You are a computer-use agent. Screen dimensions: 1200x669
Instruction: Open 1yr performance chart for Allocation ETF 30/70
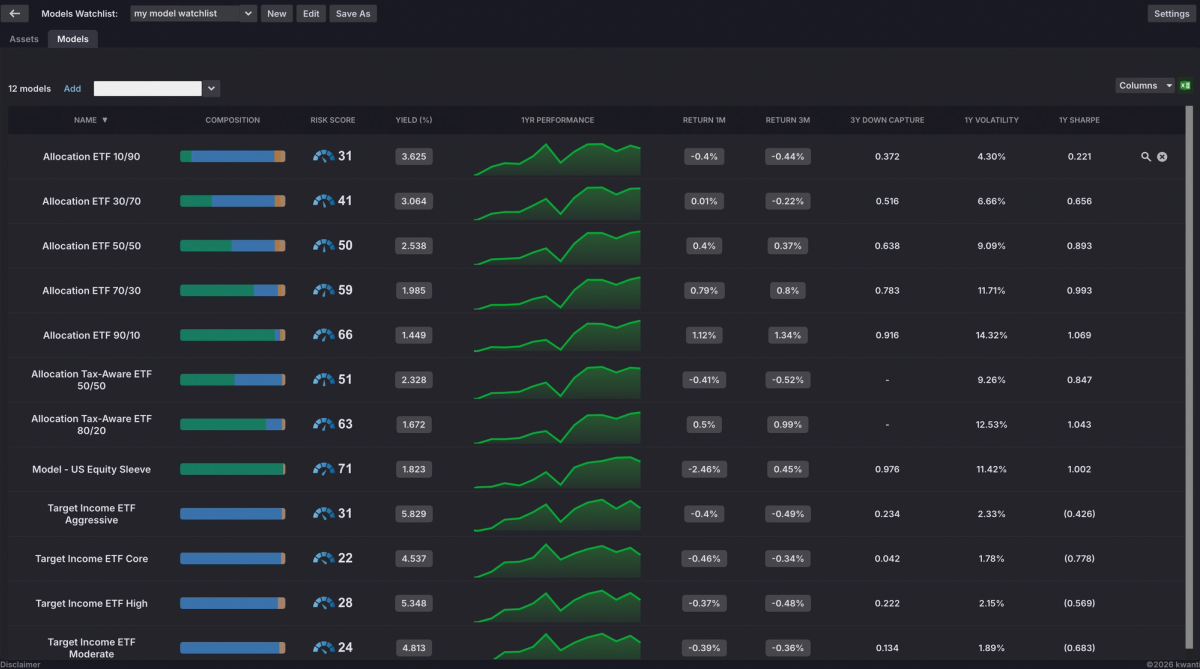(x=557, y=201)
